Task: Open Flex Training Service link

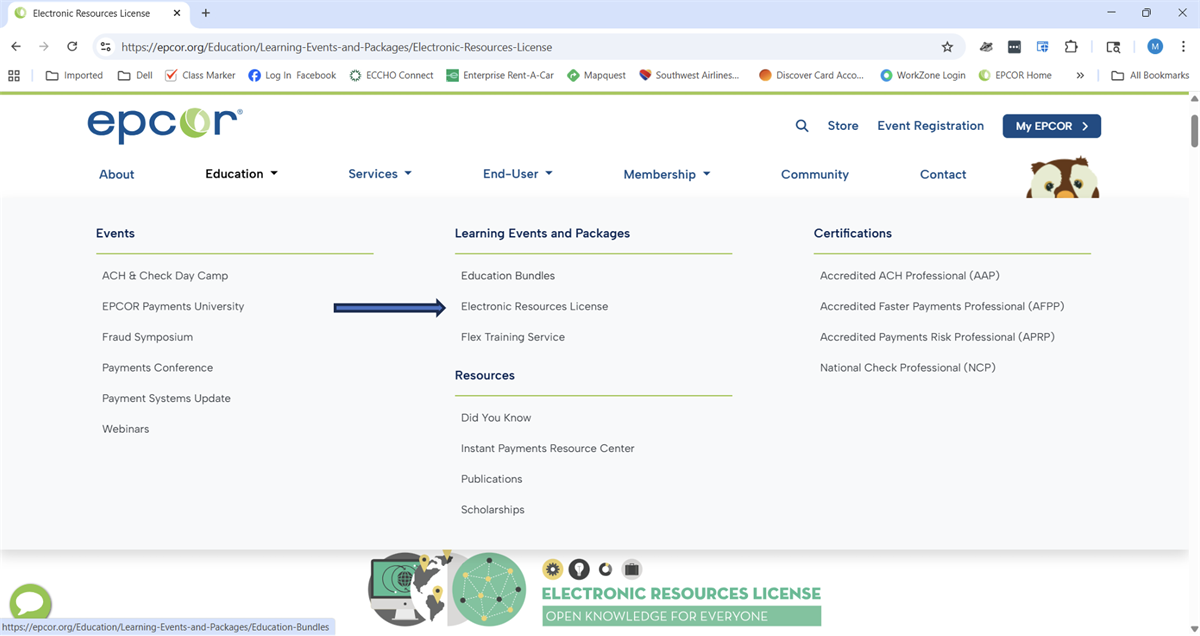Action: tap(513, 337)
